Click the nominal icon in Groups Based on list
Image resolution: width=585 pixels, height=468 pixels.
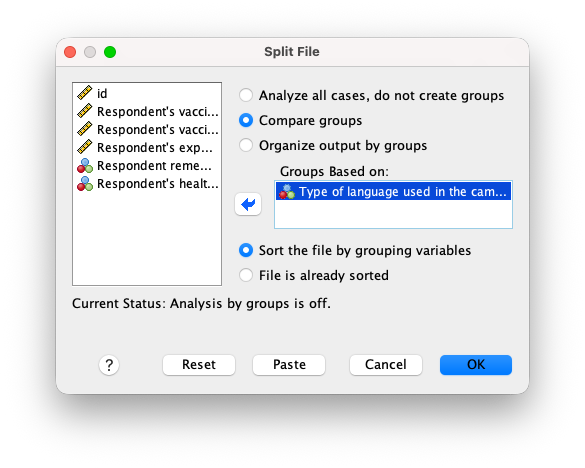tap(287, 191)
